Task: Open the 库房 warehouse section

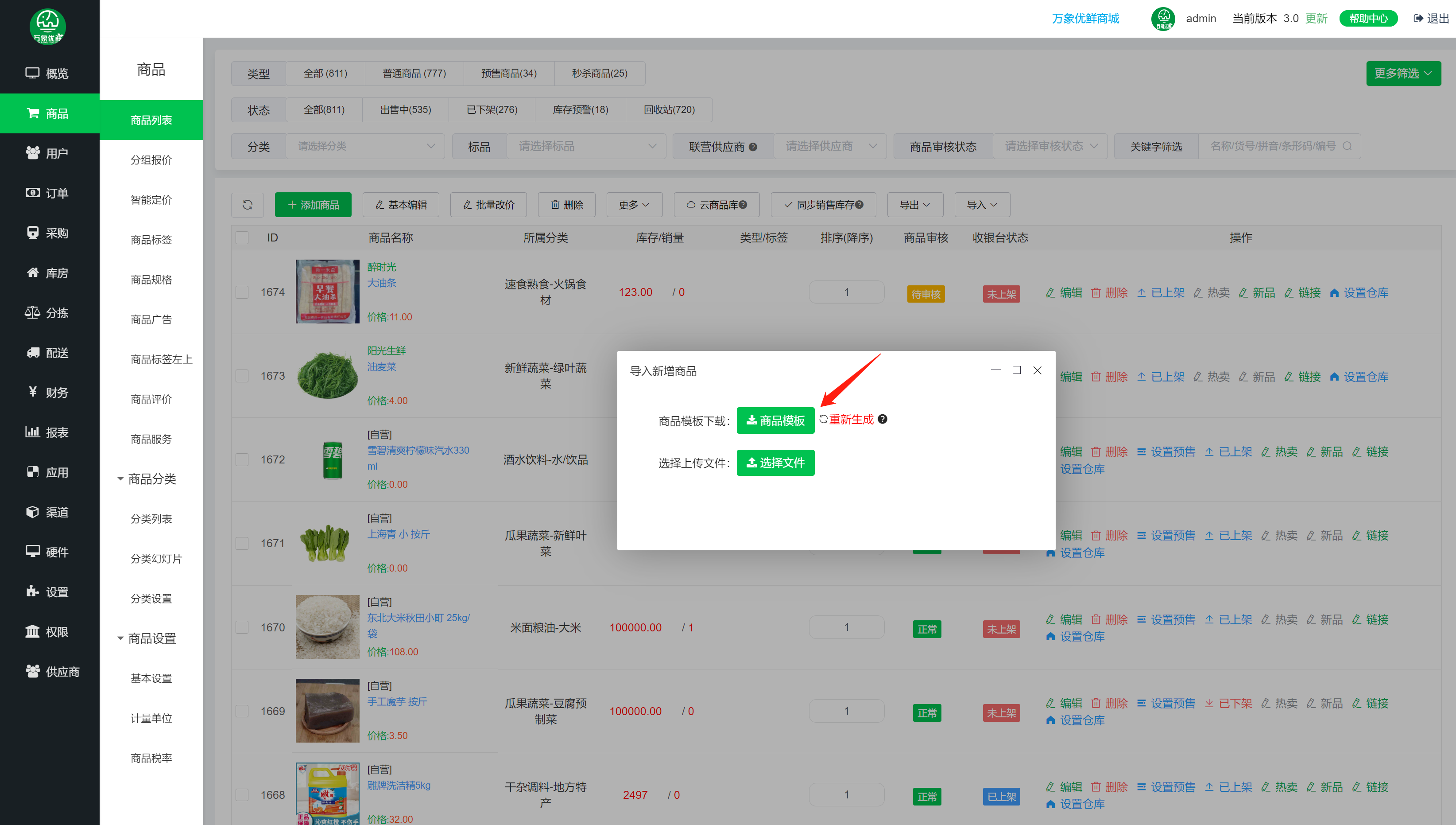Action: coord(49,273)
